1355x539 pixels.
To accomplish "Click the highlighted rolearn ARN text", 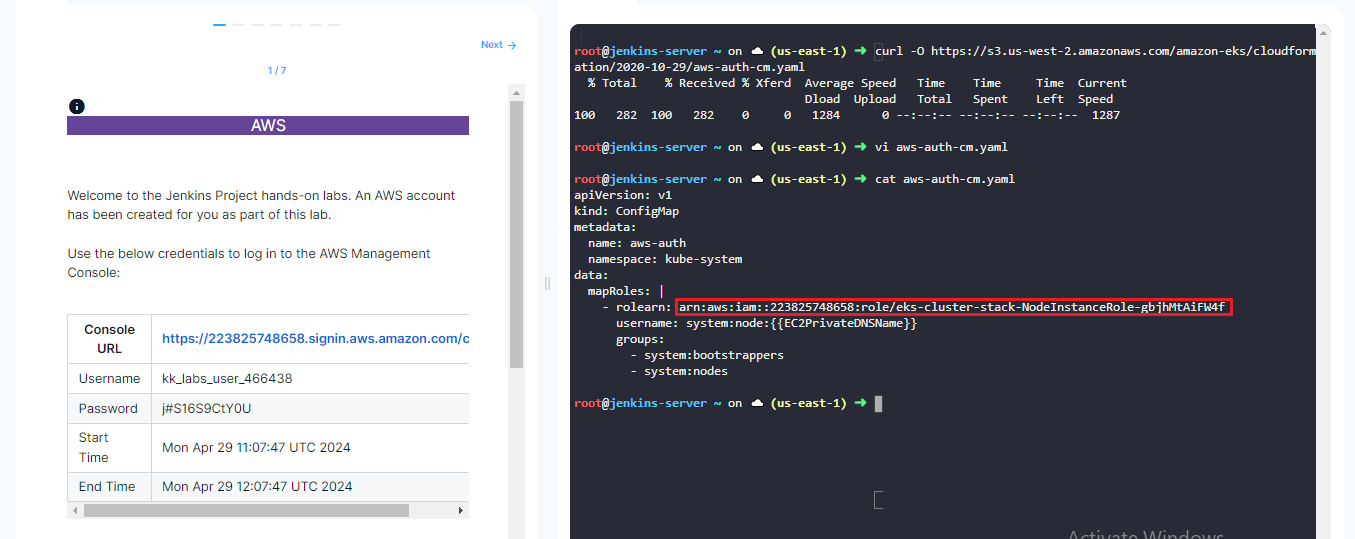I will pos(954,307).
